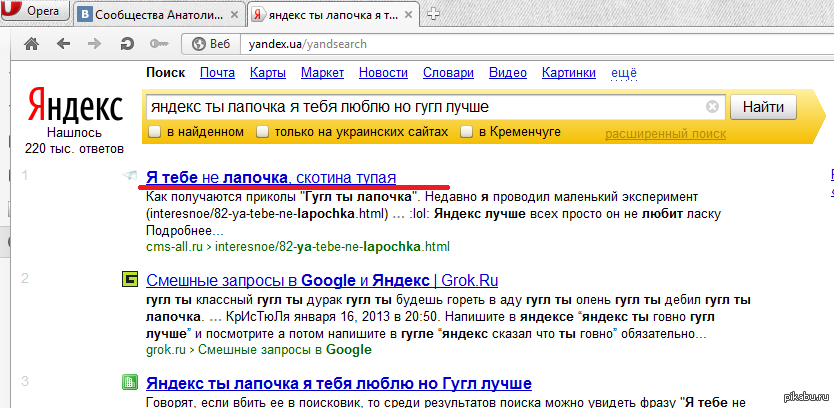834x408 pixels.
Task: Enable the в найденном checkbox
Action: pyautogui.click(x=155, y=132)
